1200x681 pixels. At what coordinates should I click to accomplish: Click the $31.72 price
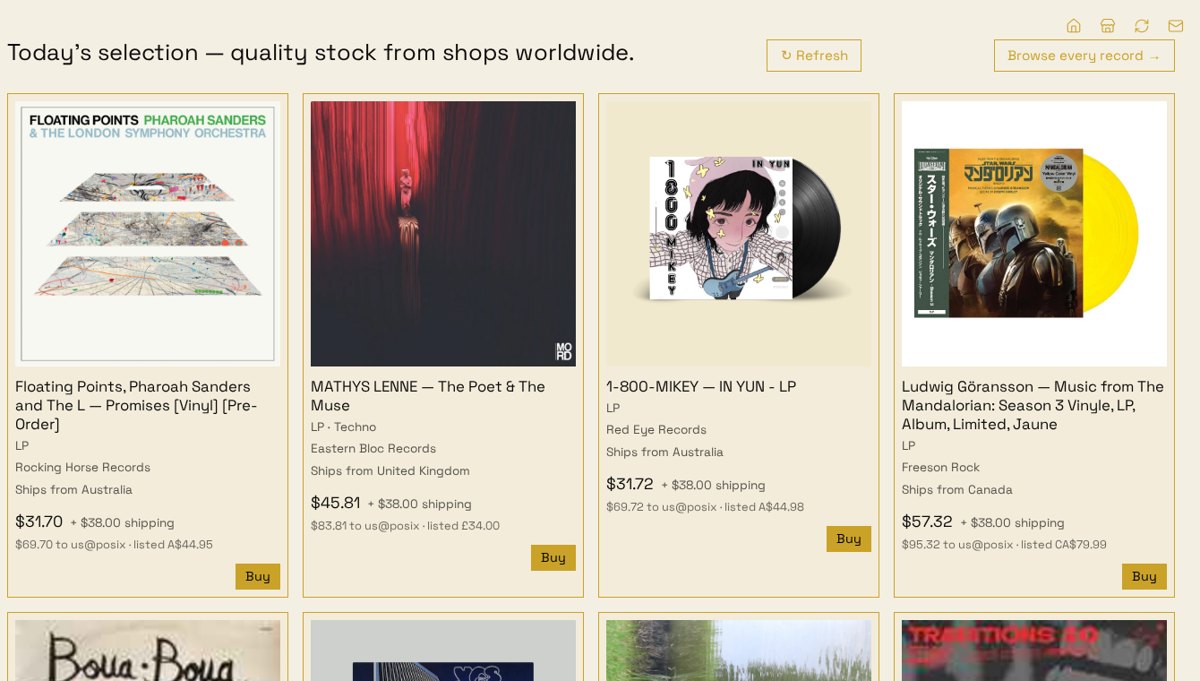click(630, 484)
